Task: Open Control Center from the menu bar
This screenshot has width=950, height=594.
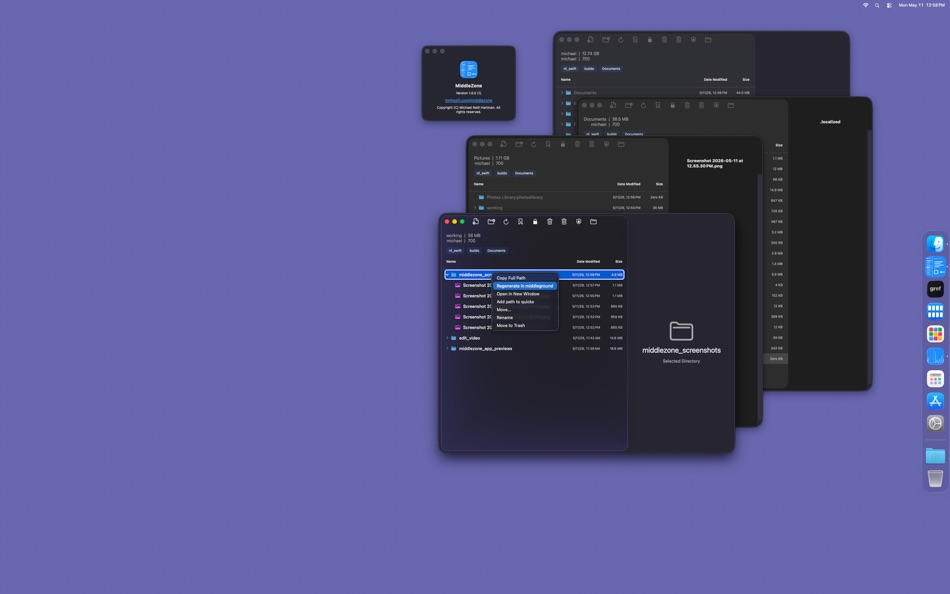Action: [x=889, y=5]
